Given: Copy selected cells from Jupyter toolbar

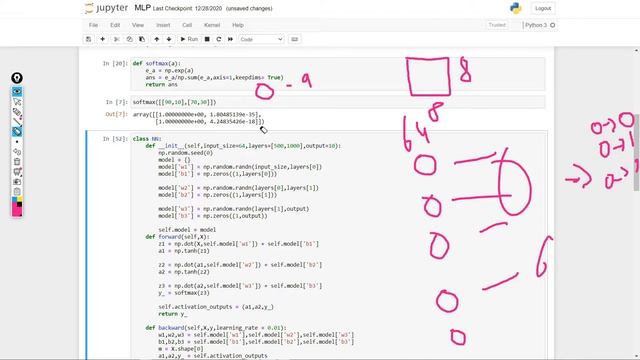Looking at the screenshot, I should coord(129,39).
